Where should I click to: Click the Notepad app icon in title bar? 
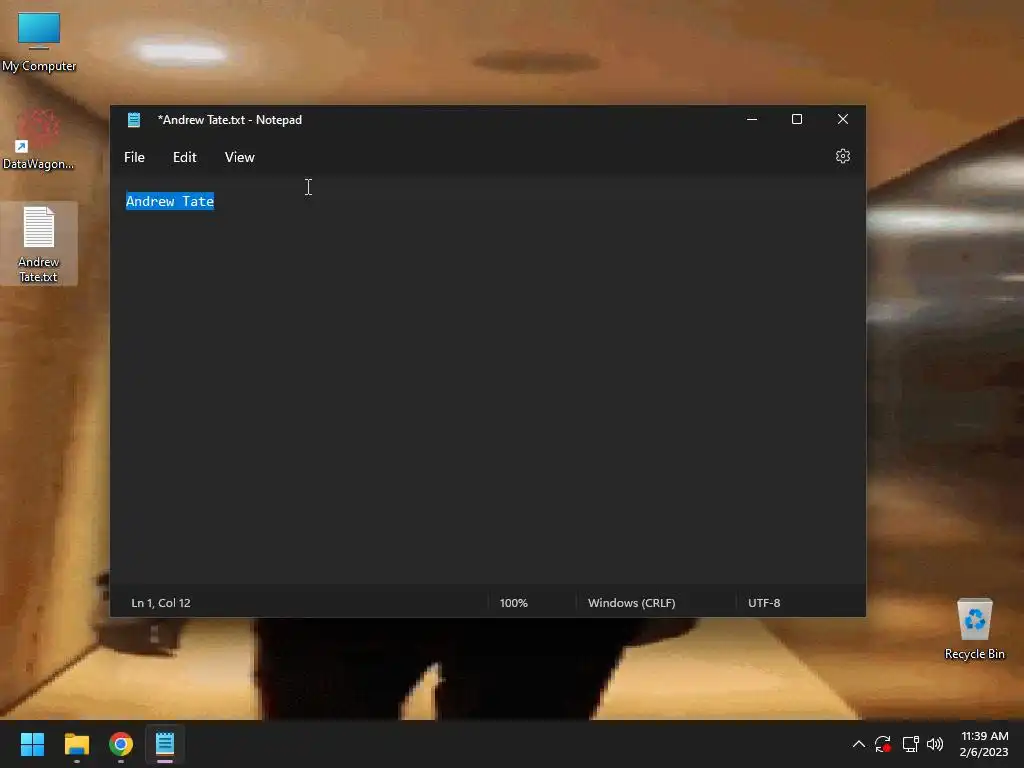pyautogui.click(x=134, y=120)
